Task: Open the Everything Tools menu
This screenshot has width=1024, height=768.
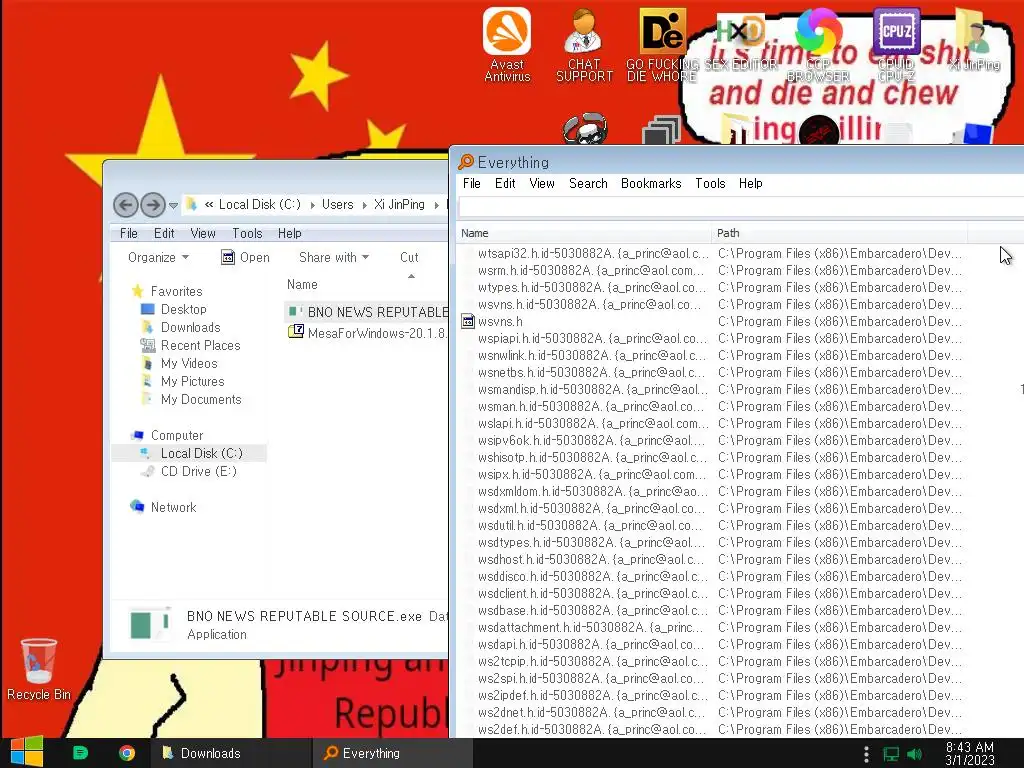Action: coord(710,184)
